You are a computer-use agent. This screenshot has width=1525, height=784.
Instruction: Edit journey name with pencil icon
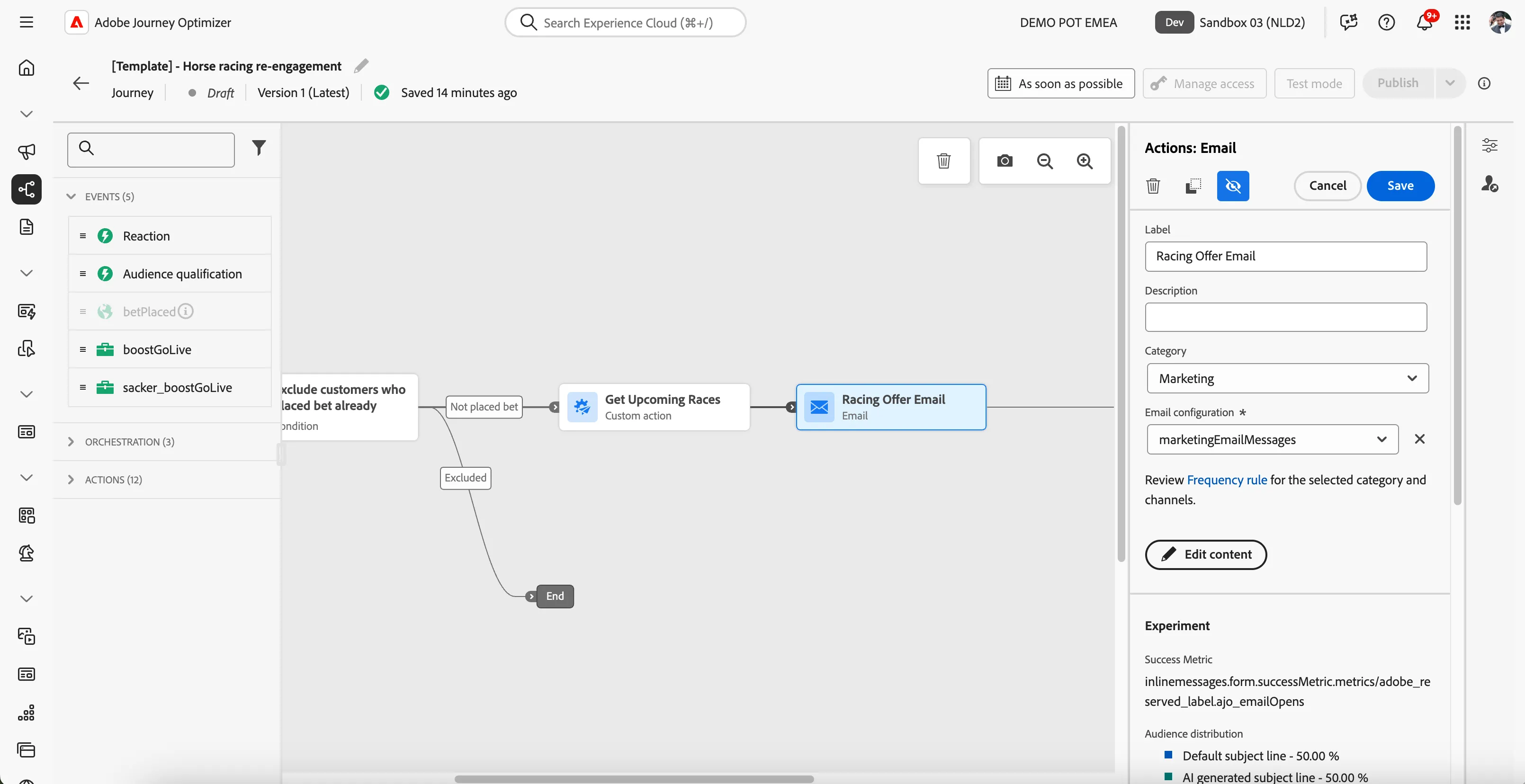point(361,66)
